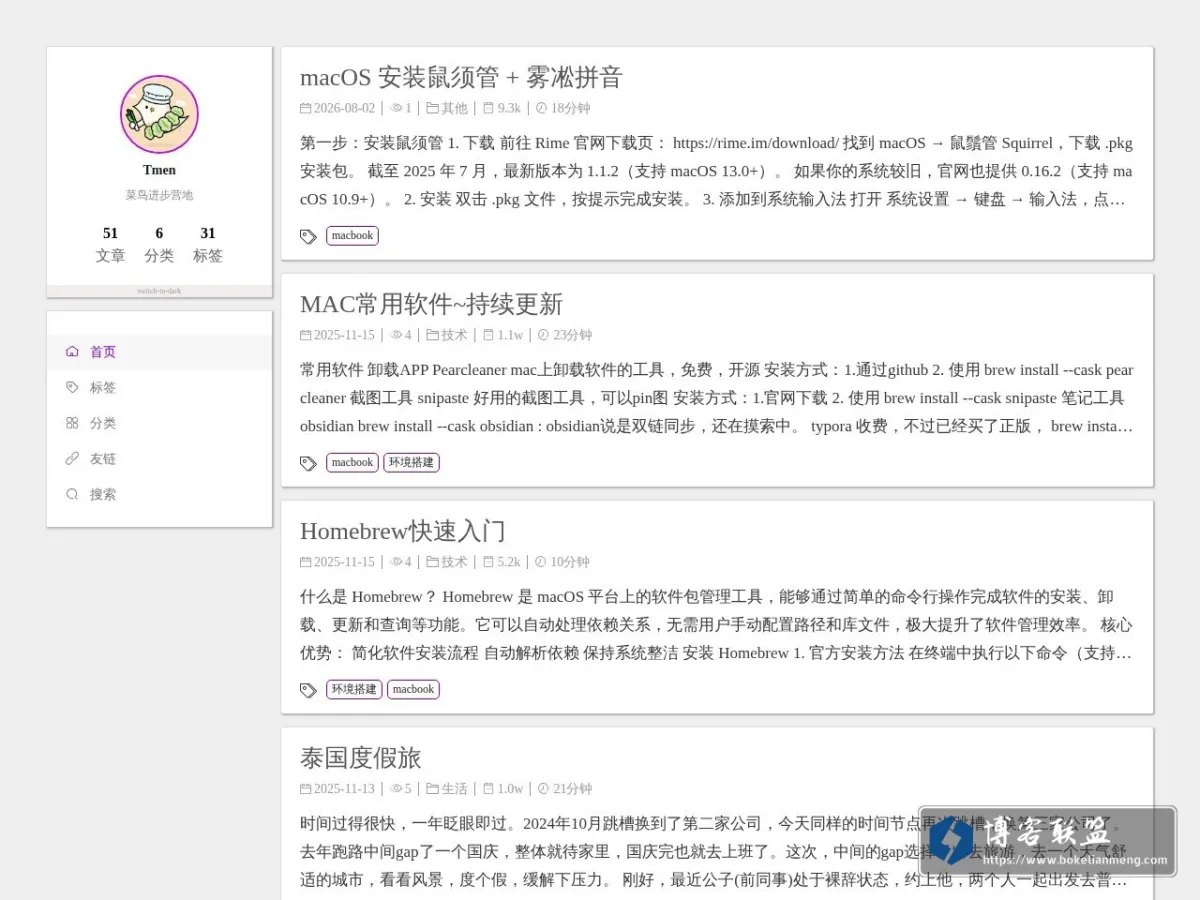The width and height of the screenshot is (1200, 900).
Task: Click word count icon beside 5.2k
Action: pyautogui.click(x=489, y=562)
